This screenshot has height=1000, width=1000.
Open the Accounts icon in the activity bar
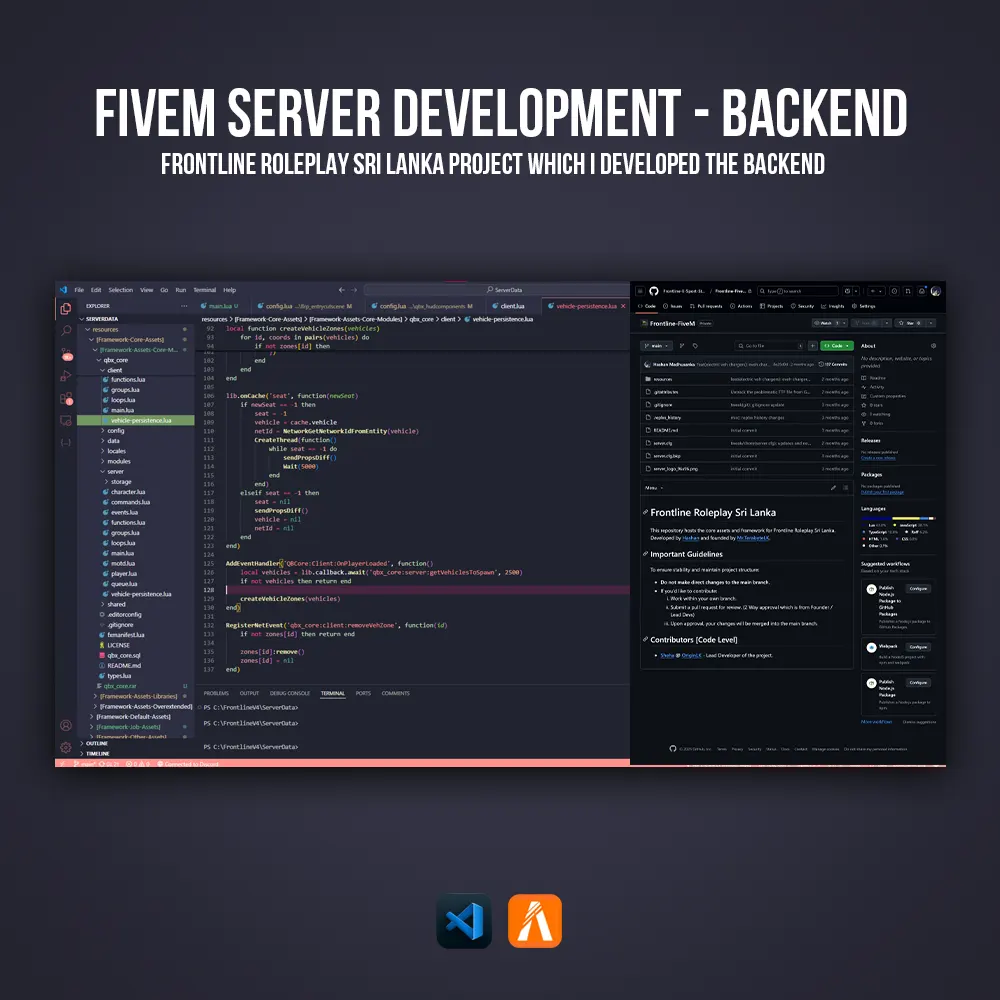click(x=65, y=725)
